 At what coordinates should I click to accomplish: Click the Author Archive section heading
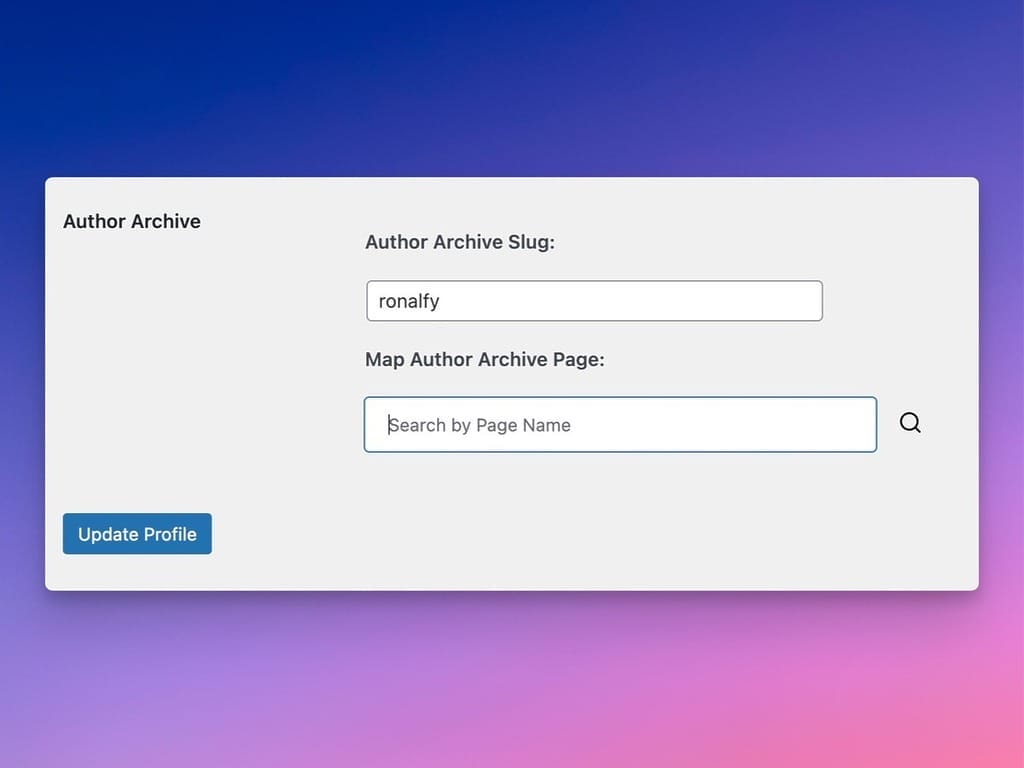pyautogui.click(x=131, y=221)
